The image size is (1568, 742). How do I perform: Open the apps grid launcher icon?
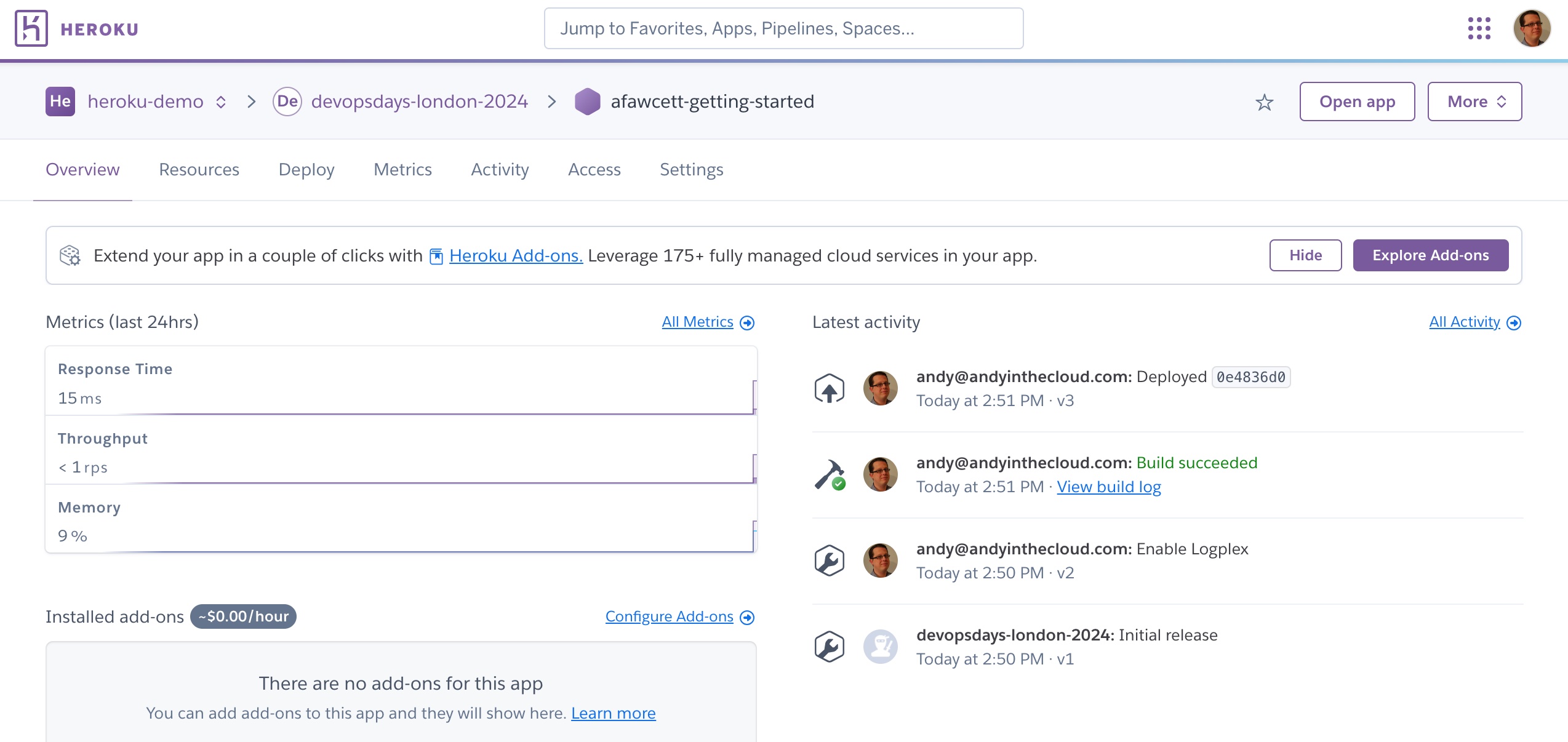pos(1479,28)
